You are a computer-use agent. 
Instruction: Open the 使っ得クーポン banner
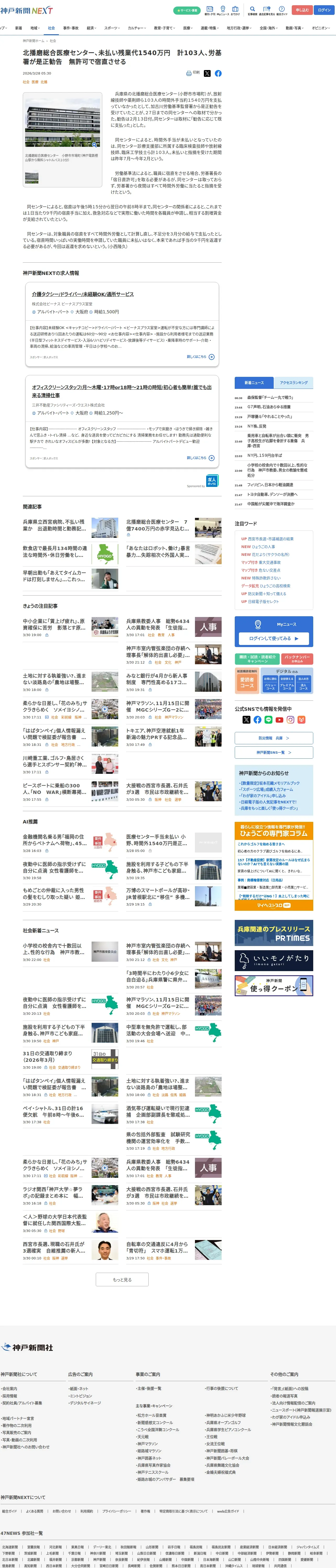pyautogui.click(x=274, y=985)
